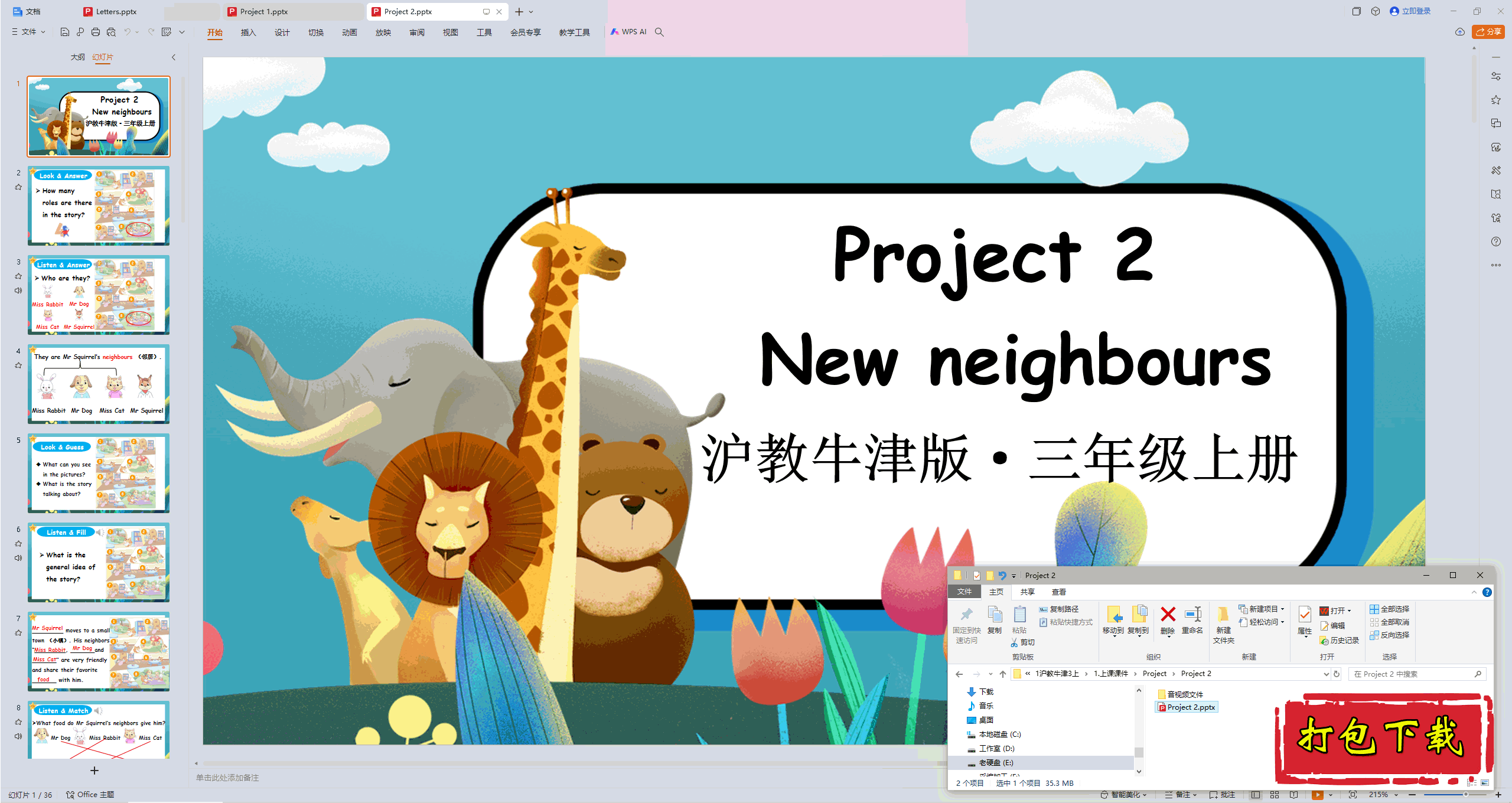
Task: Adjust the zoom slider handle
Action: [1465, 795]
